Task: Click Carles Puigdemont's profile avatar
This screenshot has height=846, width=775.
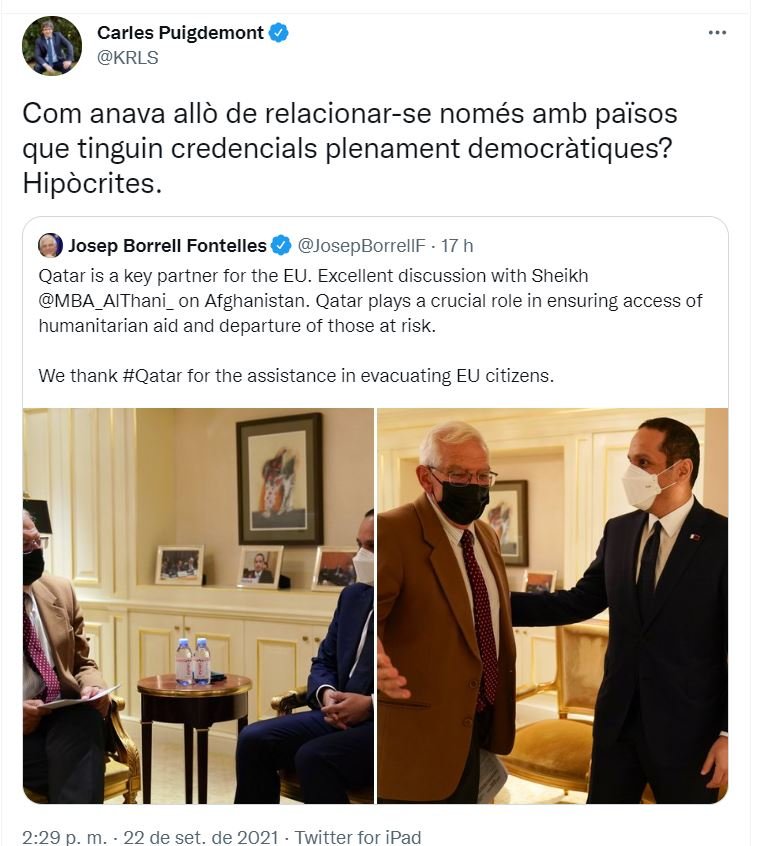Action: coord(52,45)
